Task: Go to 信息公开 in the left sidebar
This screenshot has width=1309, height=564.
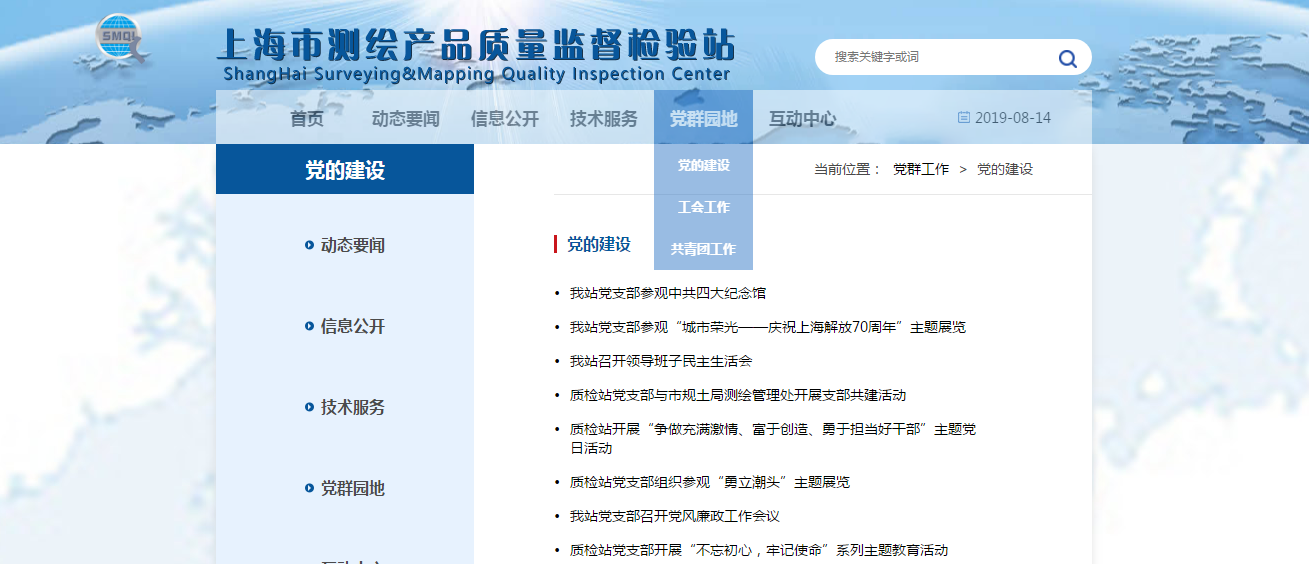Action: click(352, 327)
